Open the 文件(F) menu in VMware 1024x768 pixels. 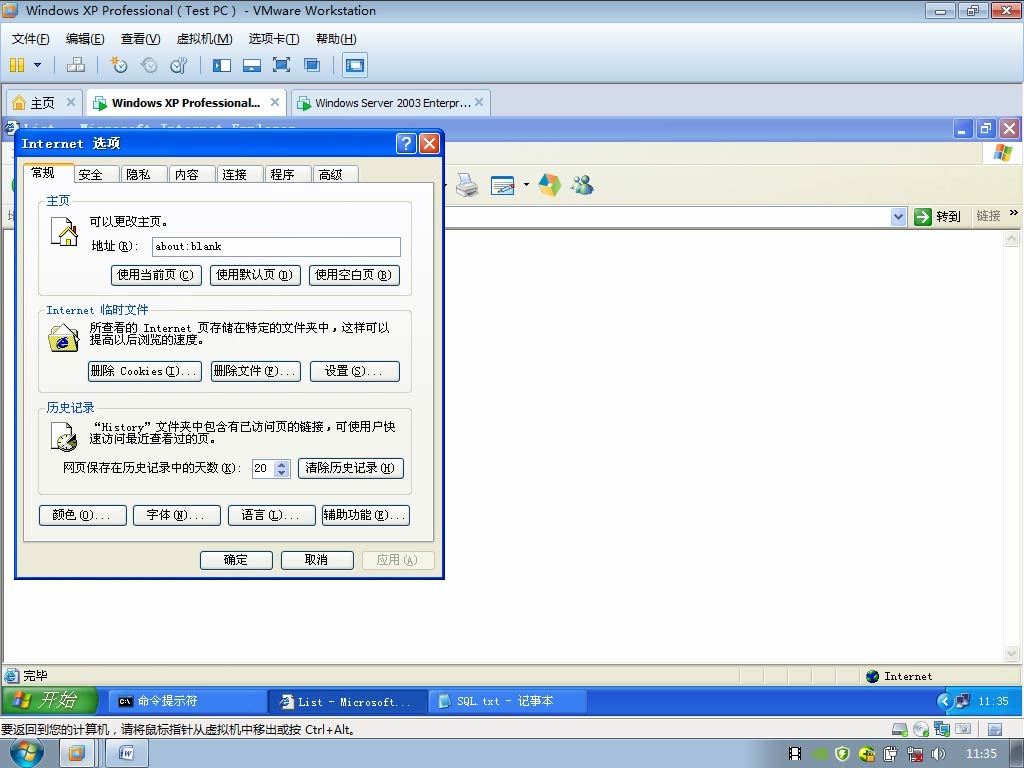coord(30,39)
